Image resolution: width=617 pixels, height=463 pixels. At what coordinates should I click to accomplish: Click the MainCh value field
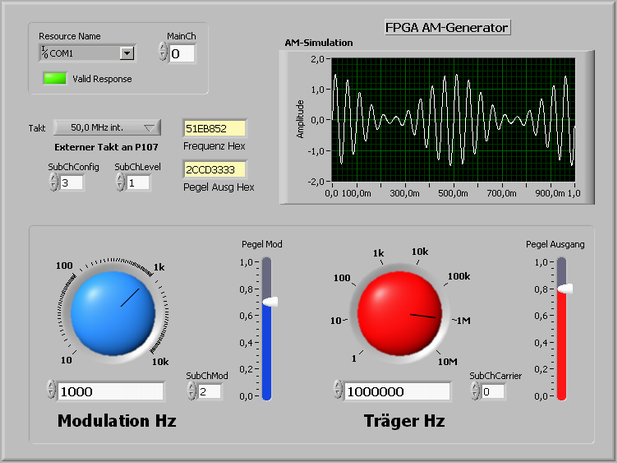tap(182, 53)
